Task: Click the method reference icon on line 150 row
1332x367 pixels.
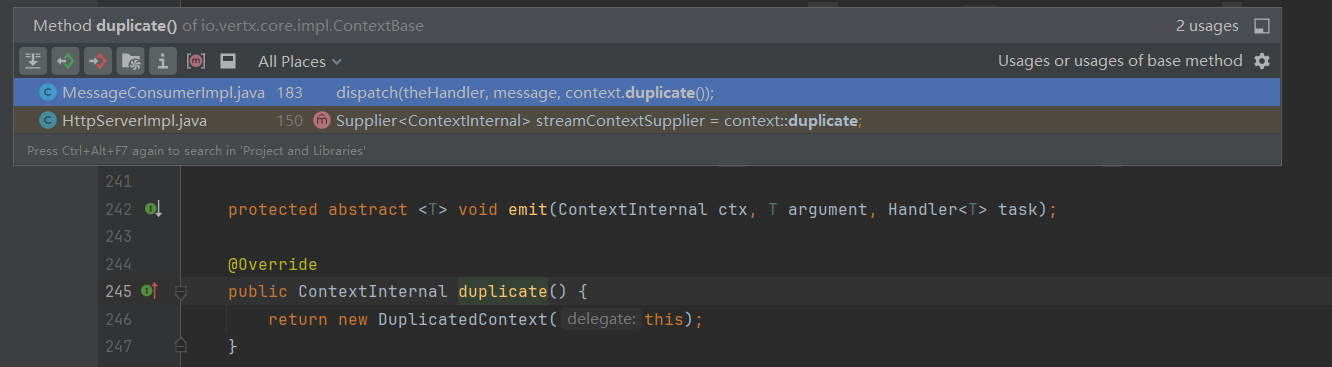Action: (322, 120)
